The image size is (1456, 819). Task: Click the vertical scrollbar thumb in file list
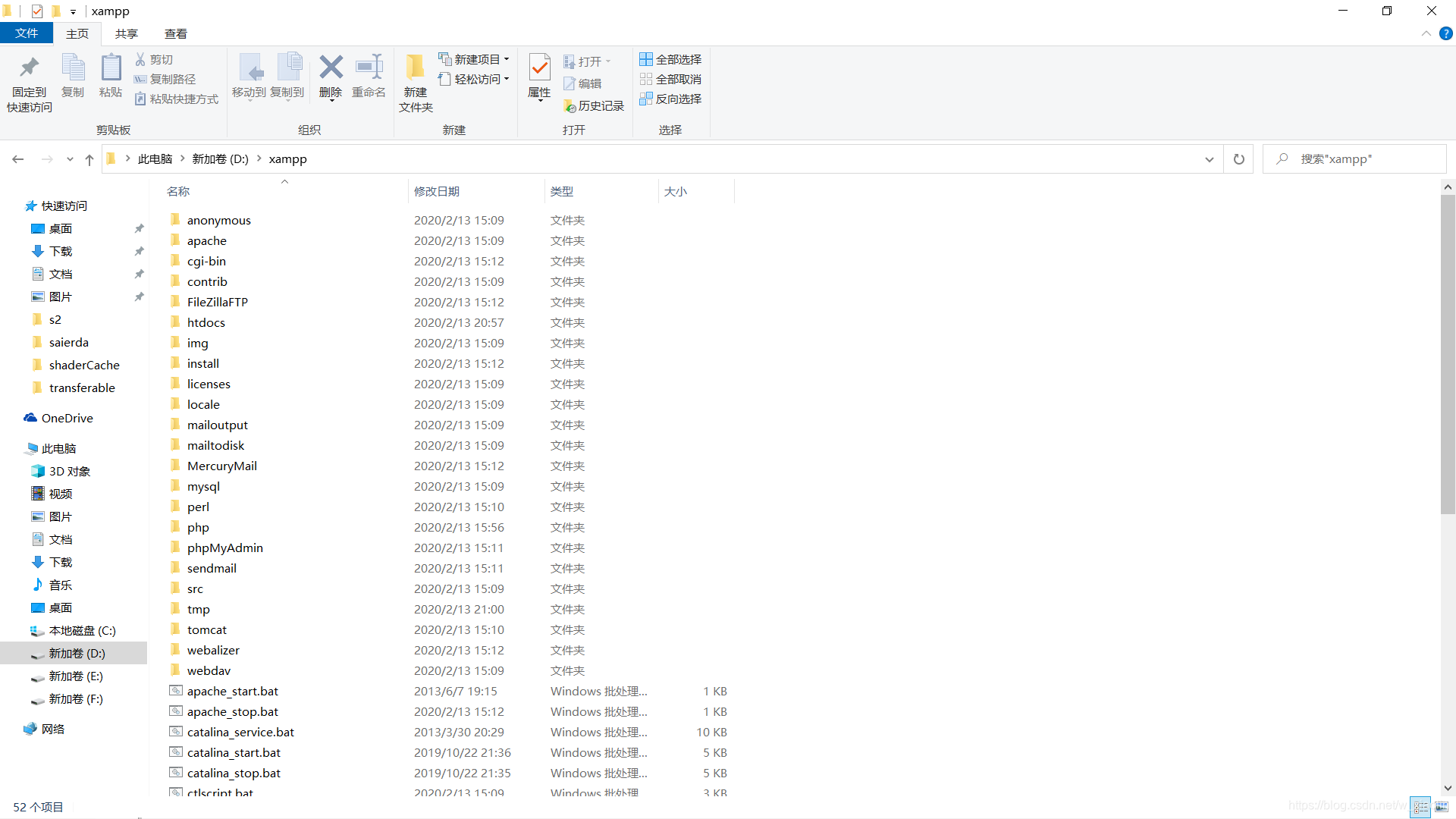pos(1448,355)
